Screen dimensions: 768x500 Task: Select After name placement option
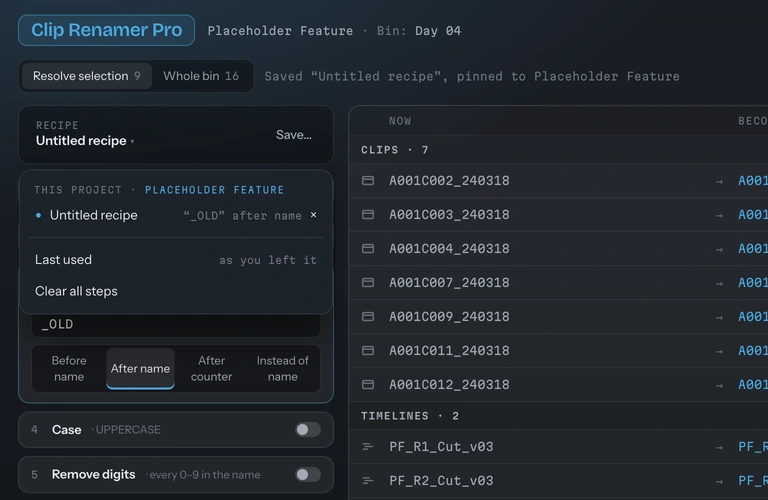pos(140,368)
